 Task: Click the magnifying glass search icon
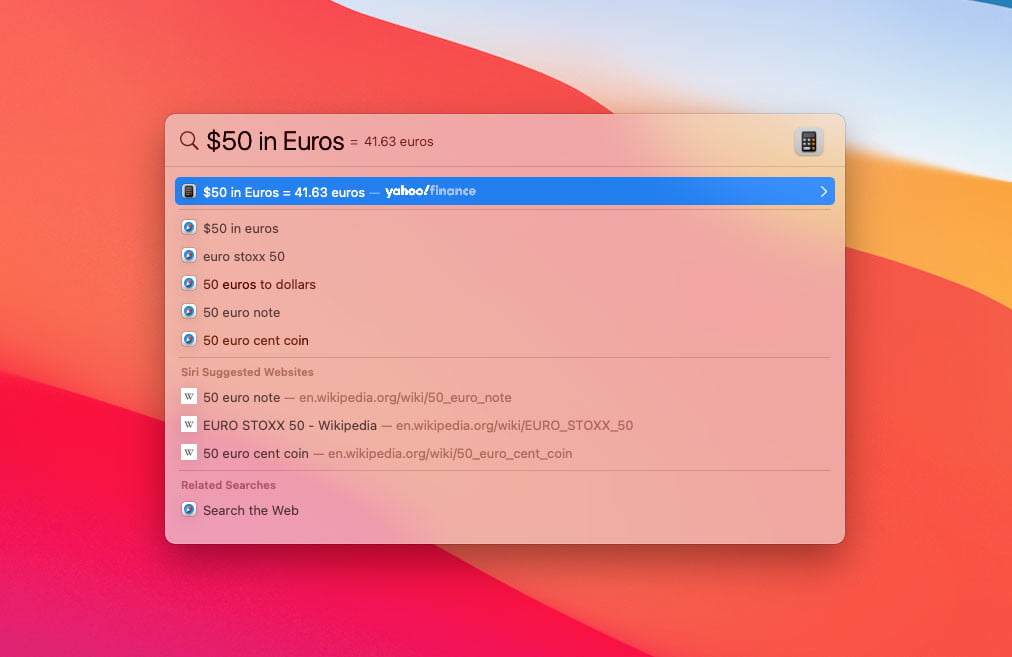tap(188, 141)
